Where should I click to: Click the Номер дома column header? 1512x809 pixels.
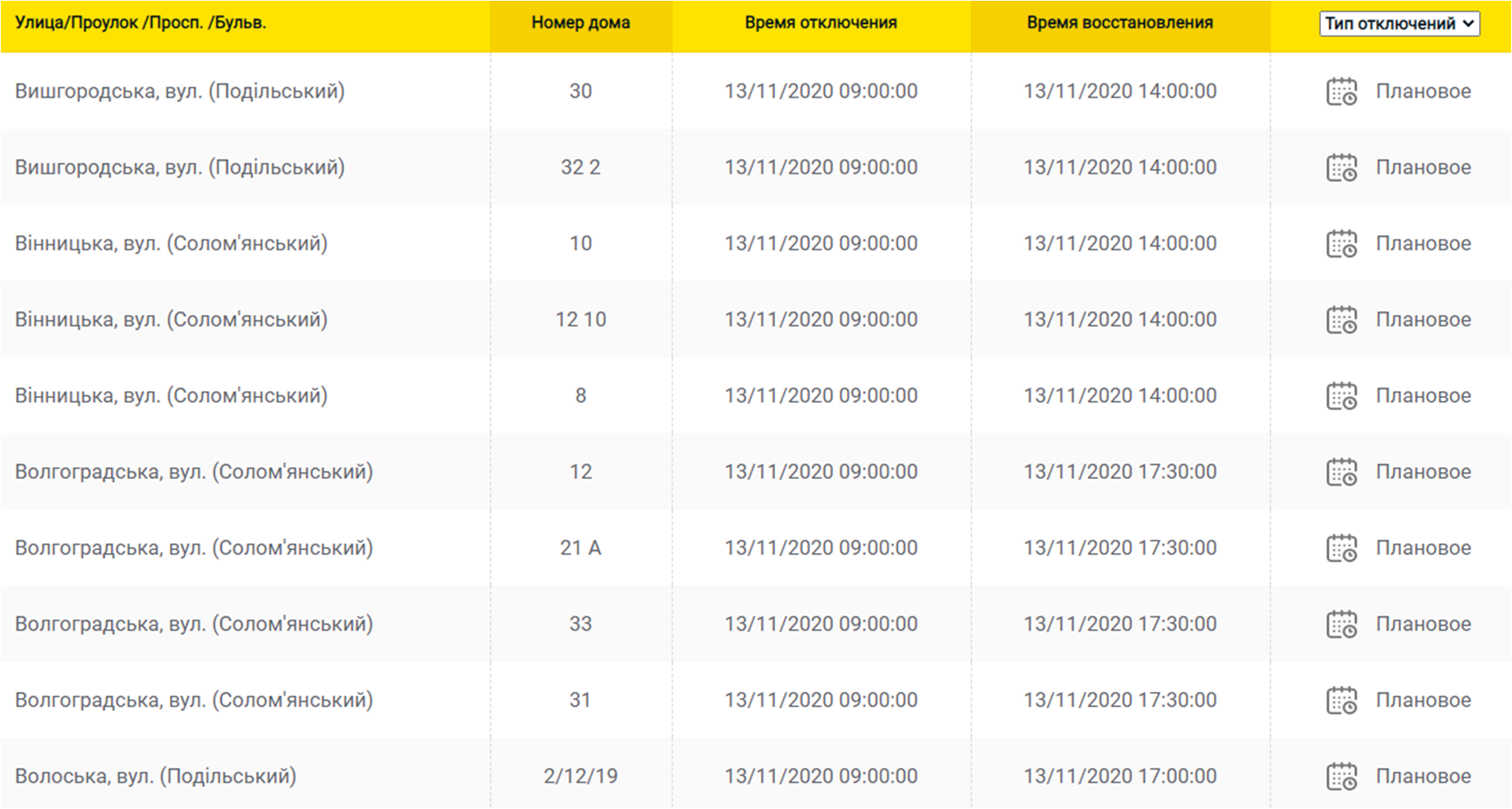click(x=580, y=23)
